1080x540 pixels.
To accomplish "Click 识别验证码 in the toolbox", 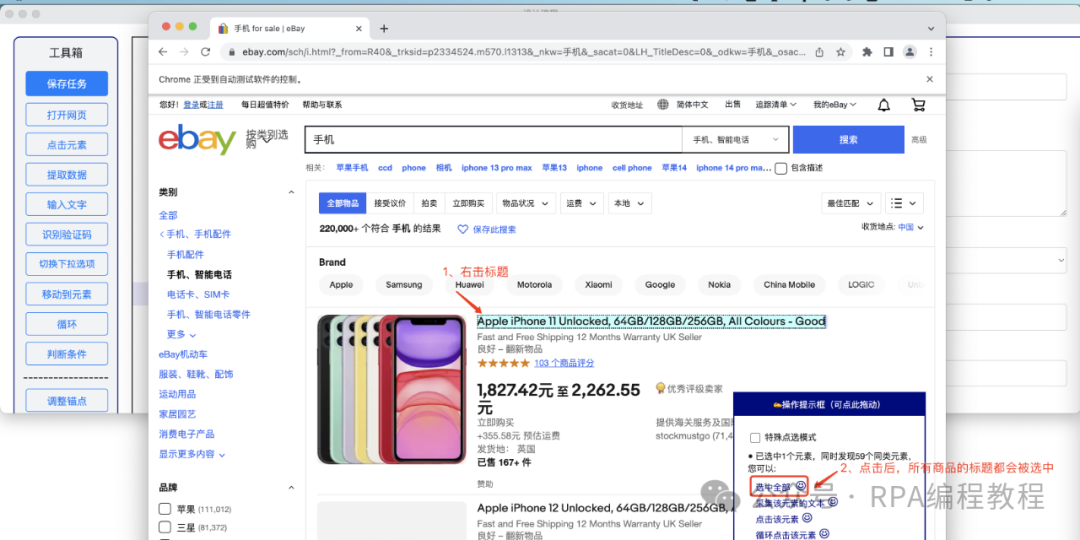I will coord(67,234).
